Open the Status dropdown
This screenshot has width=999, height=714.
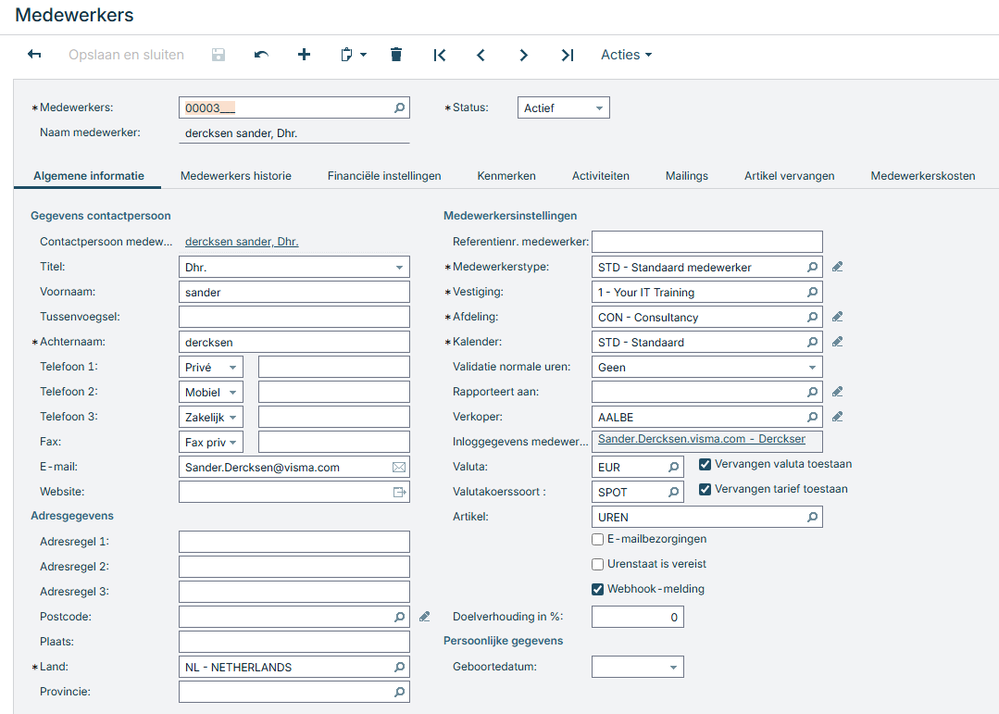[563, 108]
